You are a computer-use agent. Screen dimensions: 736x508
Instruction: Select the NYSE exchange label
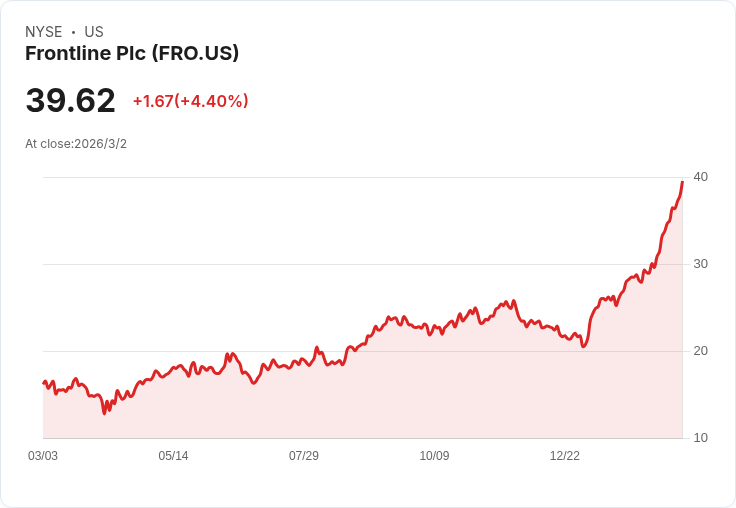tap(44, 32)
